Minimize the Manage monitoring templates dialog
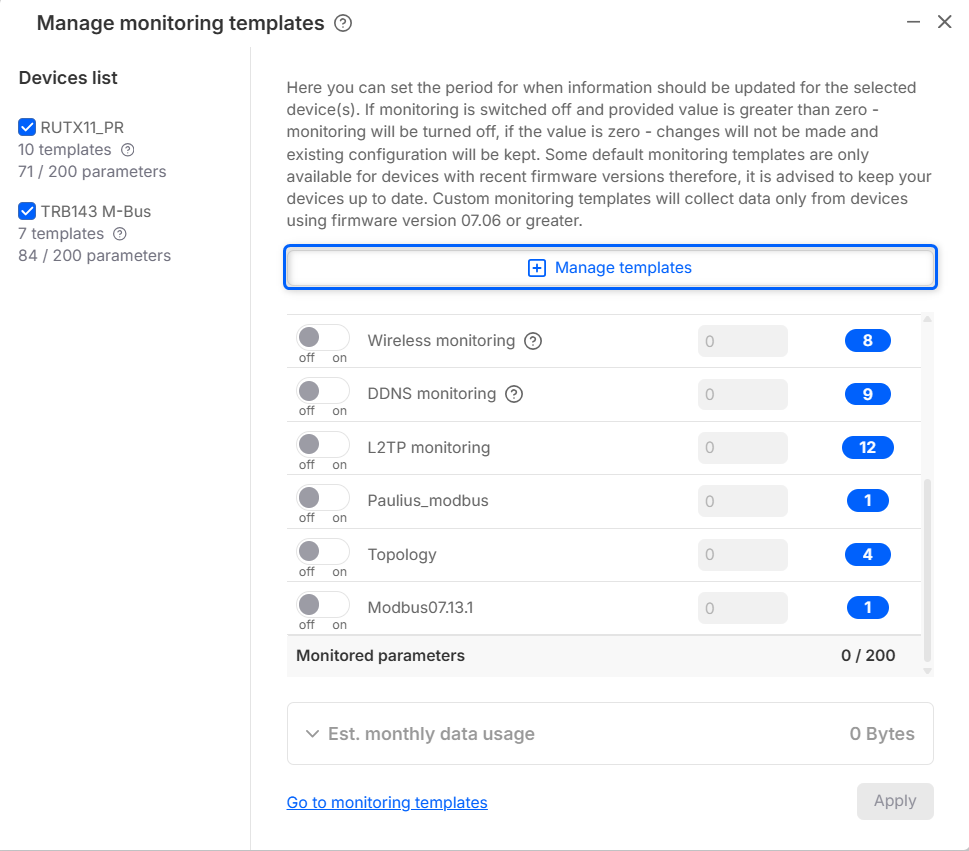 pos(912,22)
